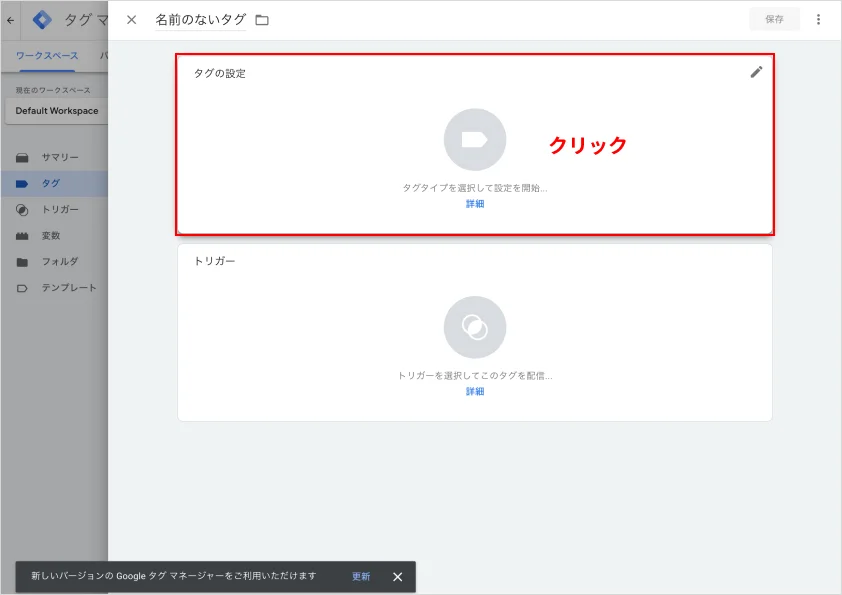
Task: Switch to the ワークスペース tab
Action: tap(47, 56)
